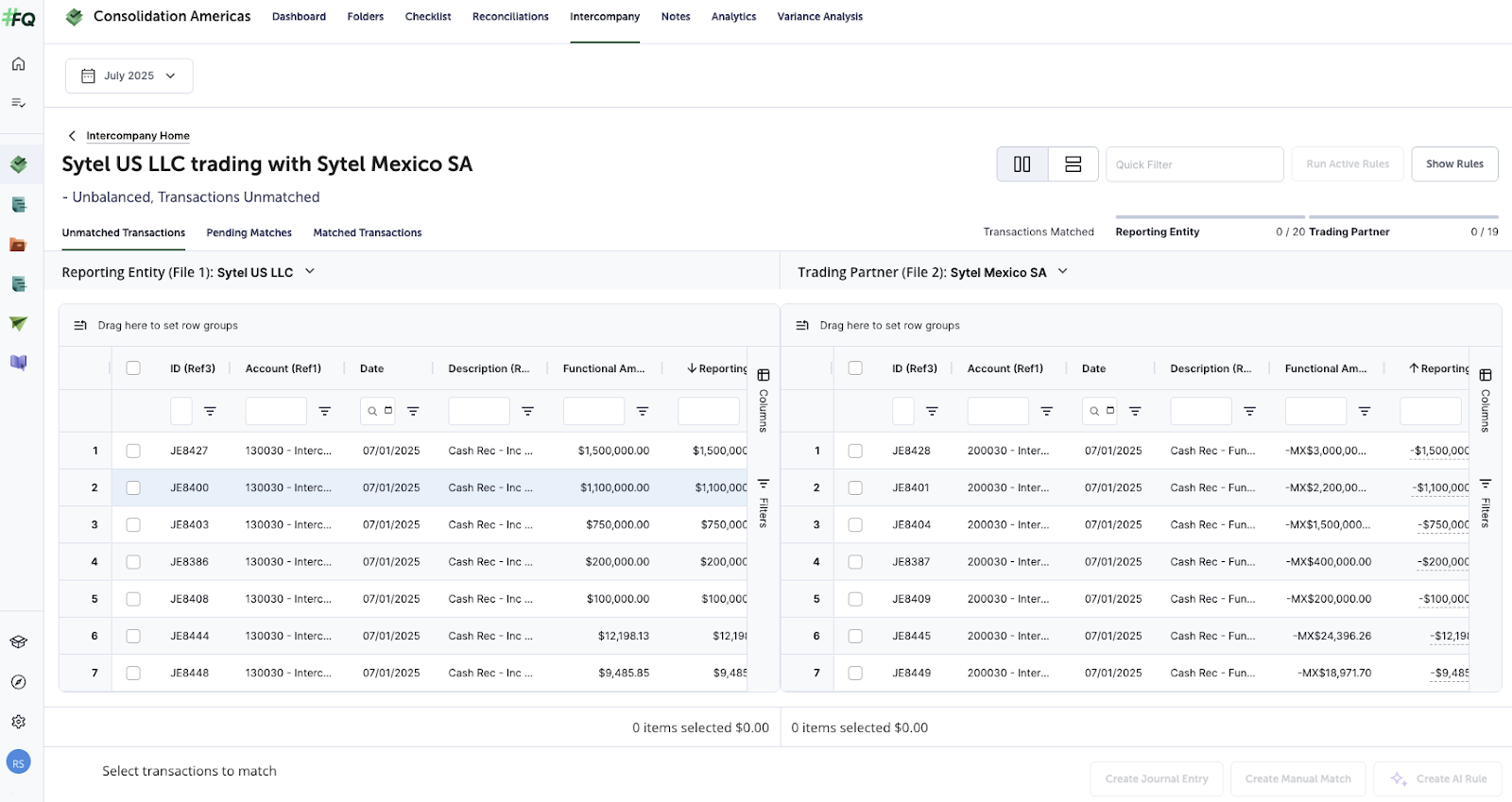The width and height of the screenshot is (1512, 802).
Task: Open the July 2025 period dropdown
Action: point(129,76)
